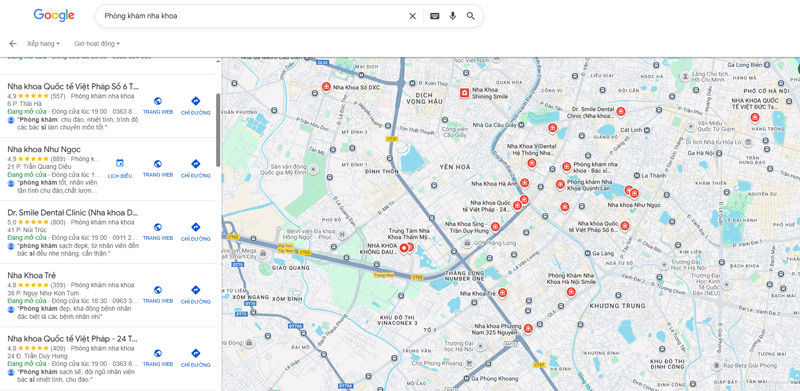Open Nha Khoa Trẻ listing title
This screenshot has width=800, height=391.
tap(32, 276)
